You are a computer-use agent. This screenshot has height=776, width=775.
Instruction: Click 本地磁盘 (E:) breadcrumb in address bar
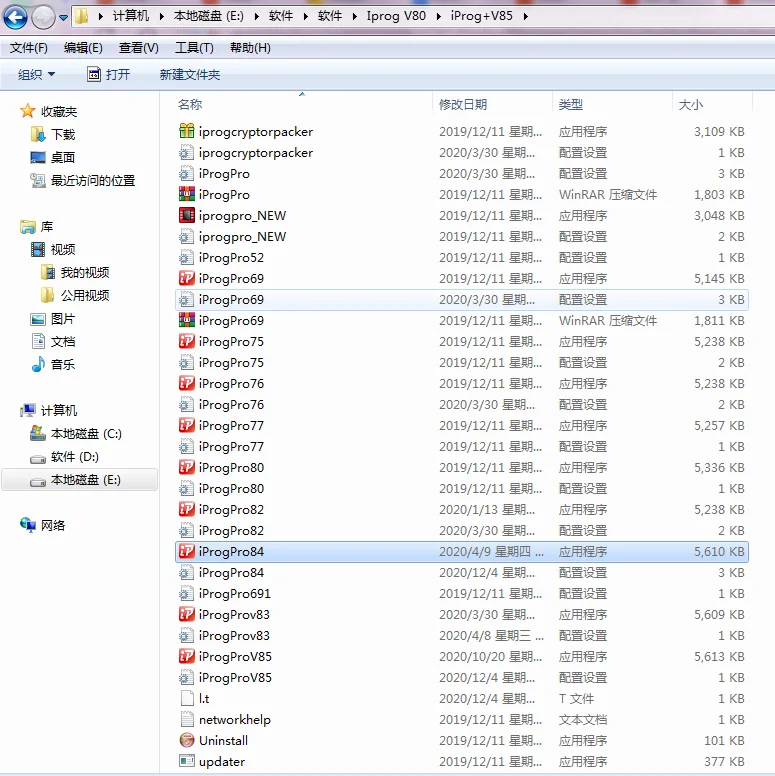click(208, 16)
